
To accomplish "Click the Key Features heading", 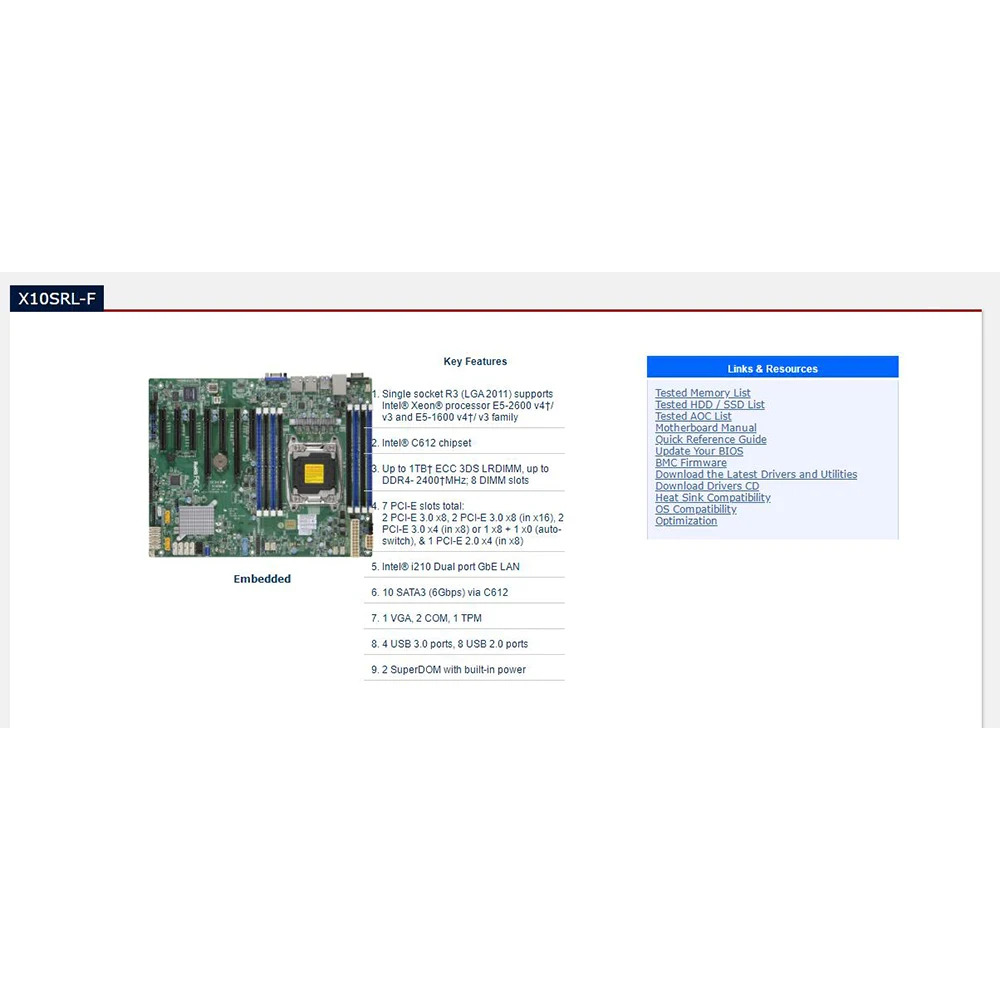I will (475, 361).
